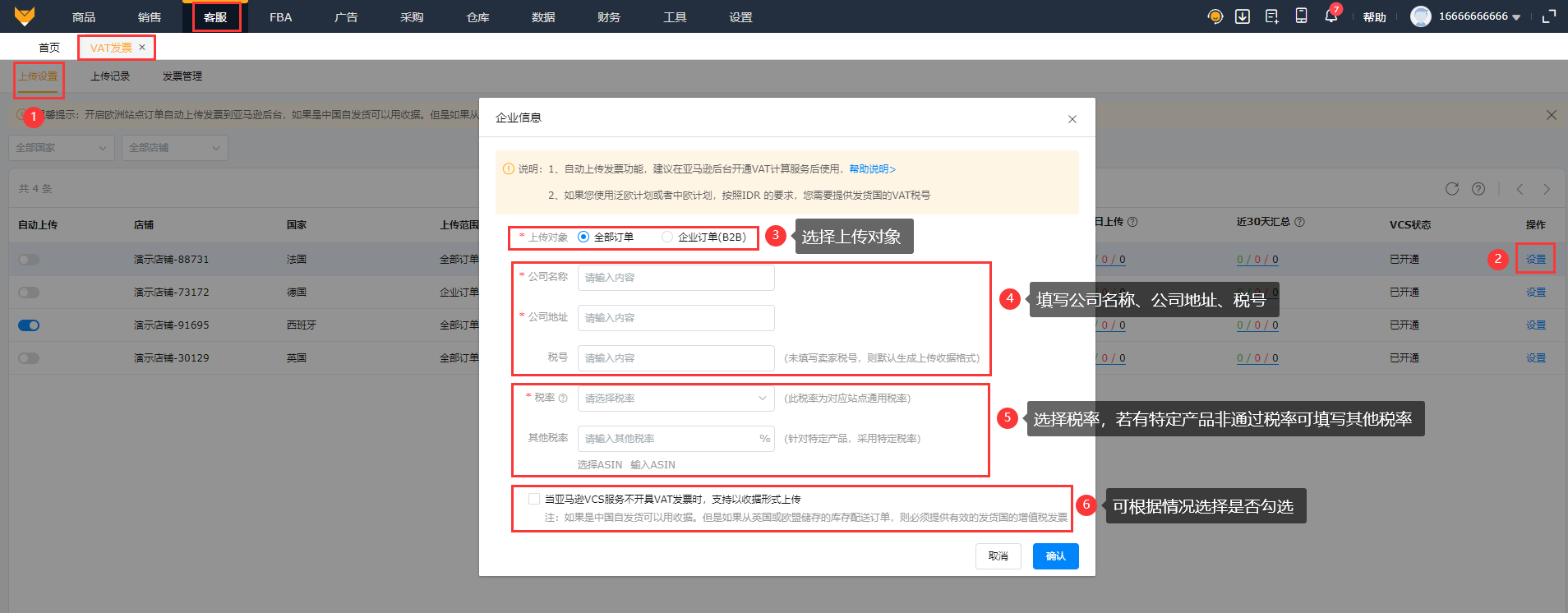Click the 取消 button

click(998, 556)
